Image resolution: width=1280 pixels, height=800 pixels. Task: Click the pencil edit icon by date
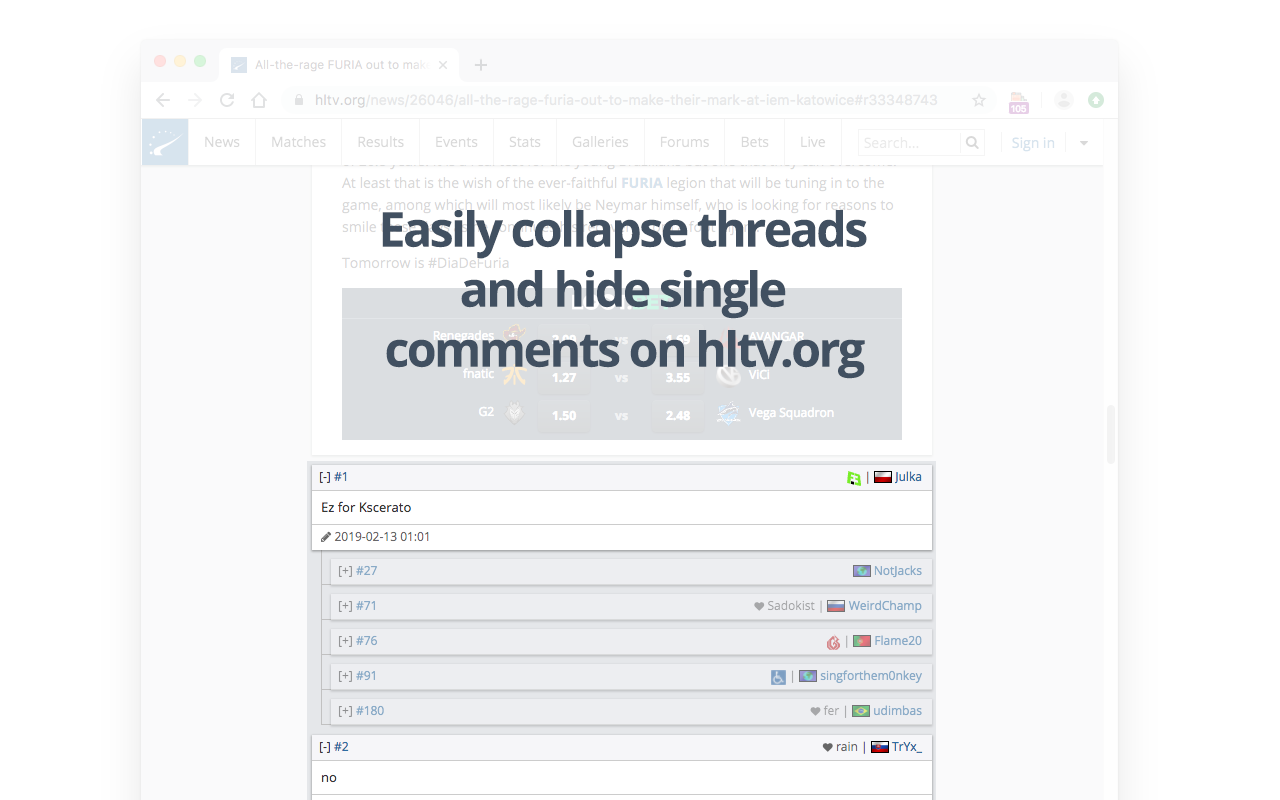[x=326, y=537]
